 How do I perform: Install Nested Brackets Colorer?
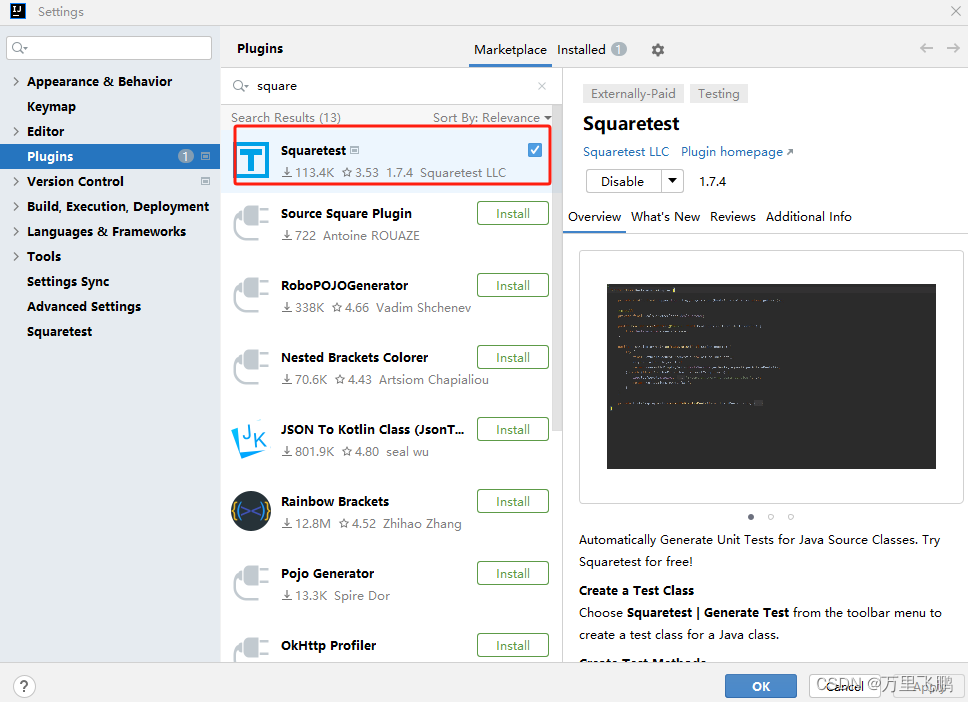pos(512,357)
